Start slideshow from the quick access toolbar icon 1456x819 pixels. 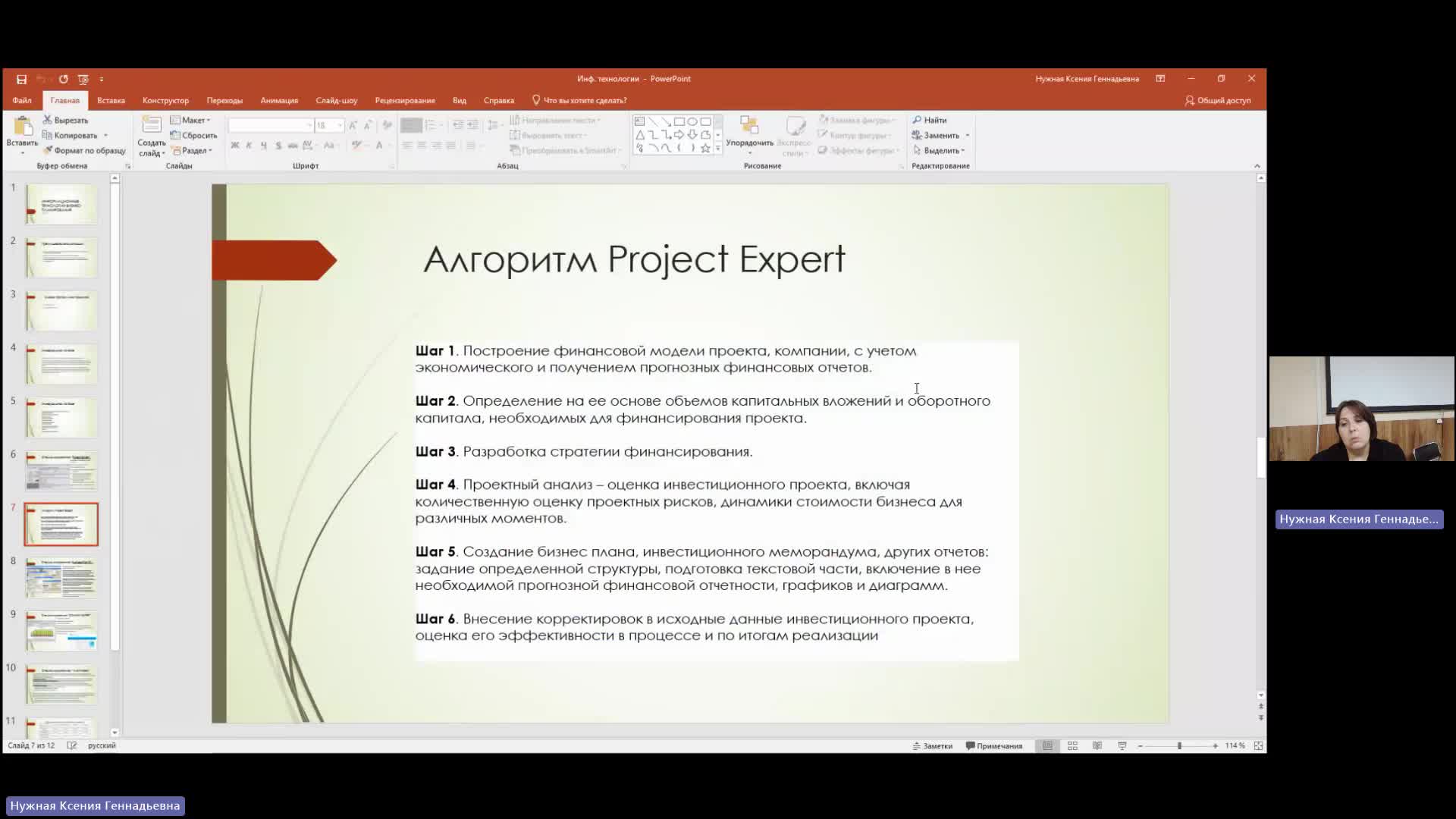[x=83, y=79]
